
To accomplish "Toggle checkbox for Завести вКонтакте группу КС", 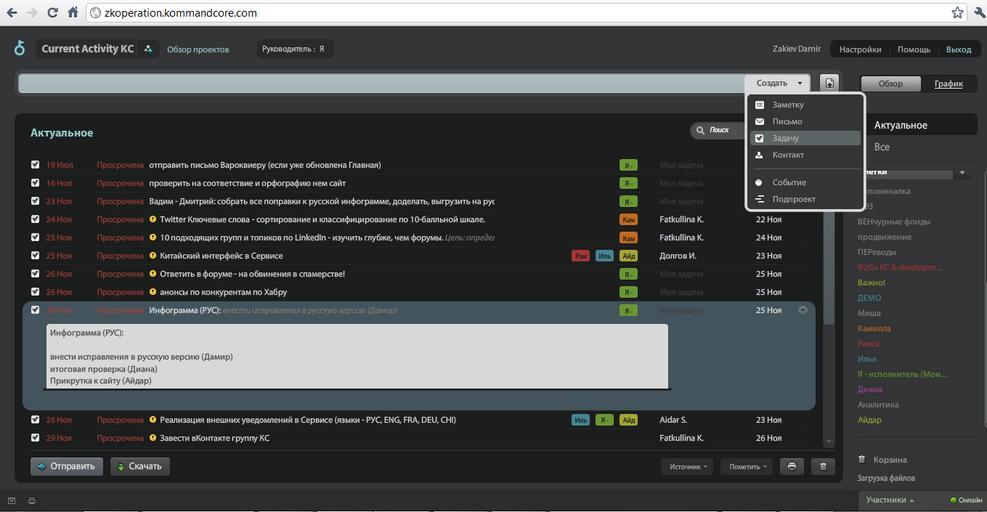I will pos(36,438).
